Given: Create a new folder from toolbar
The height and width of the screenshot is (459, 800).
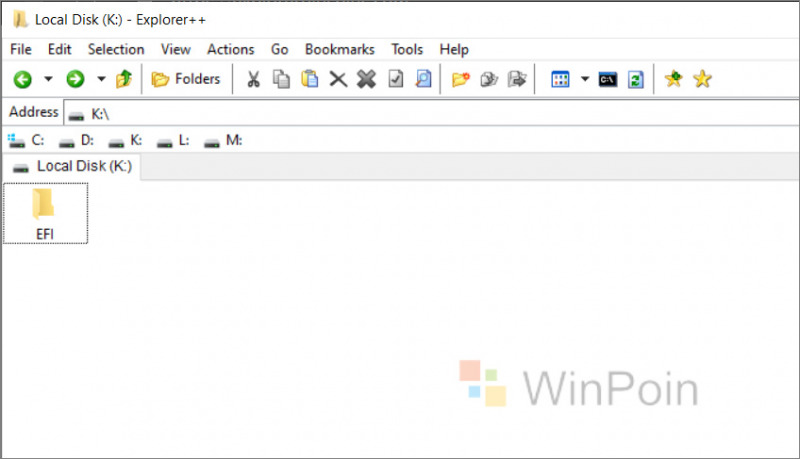Looking at the screenshot, I should coord(460,79).
